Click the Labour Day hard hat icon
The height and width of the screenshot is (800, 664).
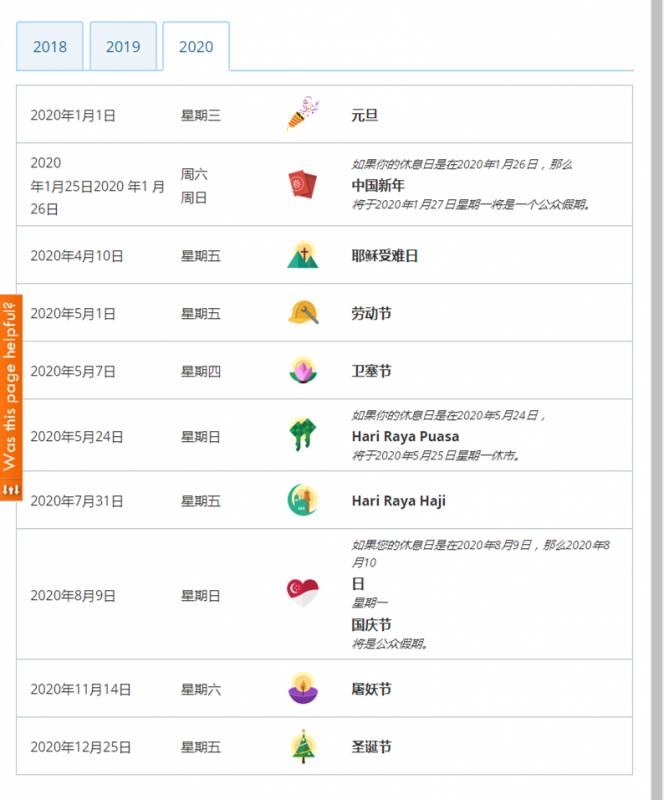pyautogui.click(x=302, y=313)
